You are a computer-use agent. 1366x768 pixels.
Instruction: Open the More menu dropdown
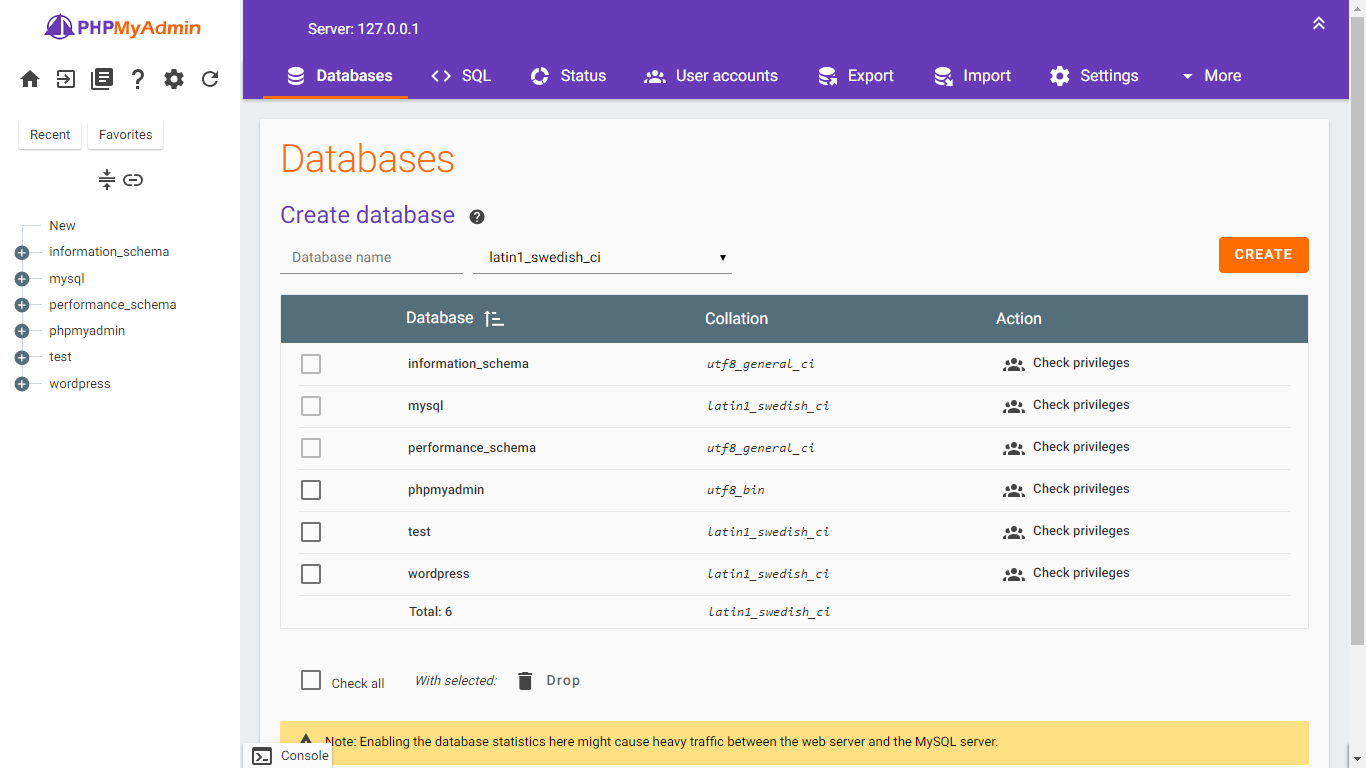coord(1211,76)
